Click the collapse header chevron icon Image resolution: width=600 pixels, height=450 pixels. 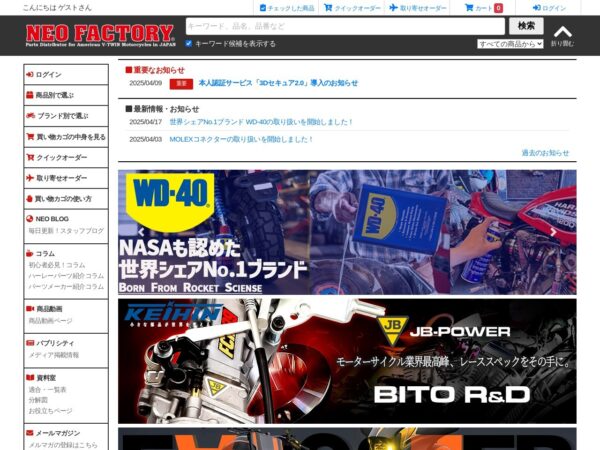click(x=562, y=32)
